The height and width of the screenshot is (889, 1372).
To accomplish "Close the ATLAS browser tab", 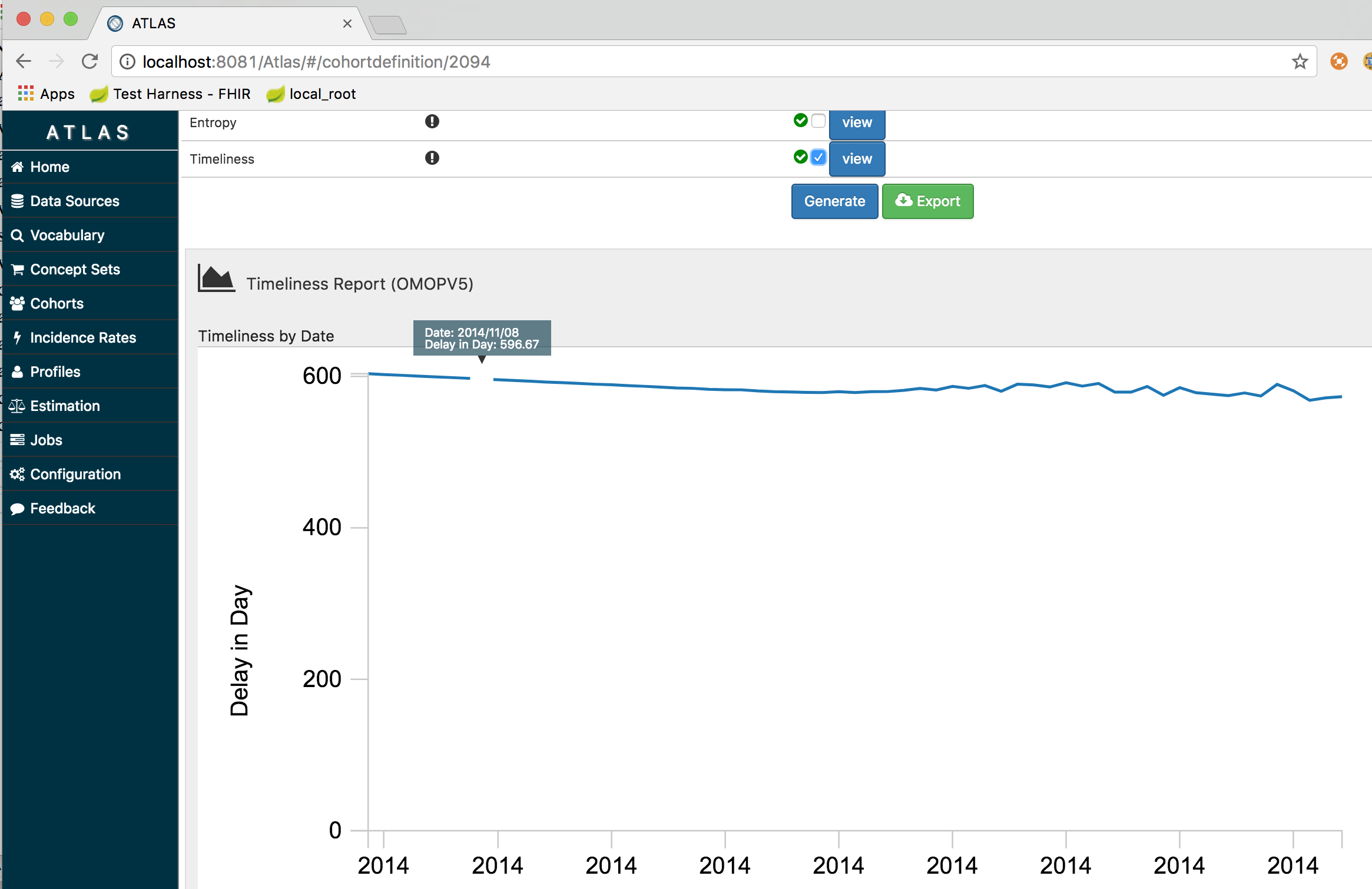I will coord(347,24).
